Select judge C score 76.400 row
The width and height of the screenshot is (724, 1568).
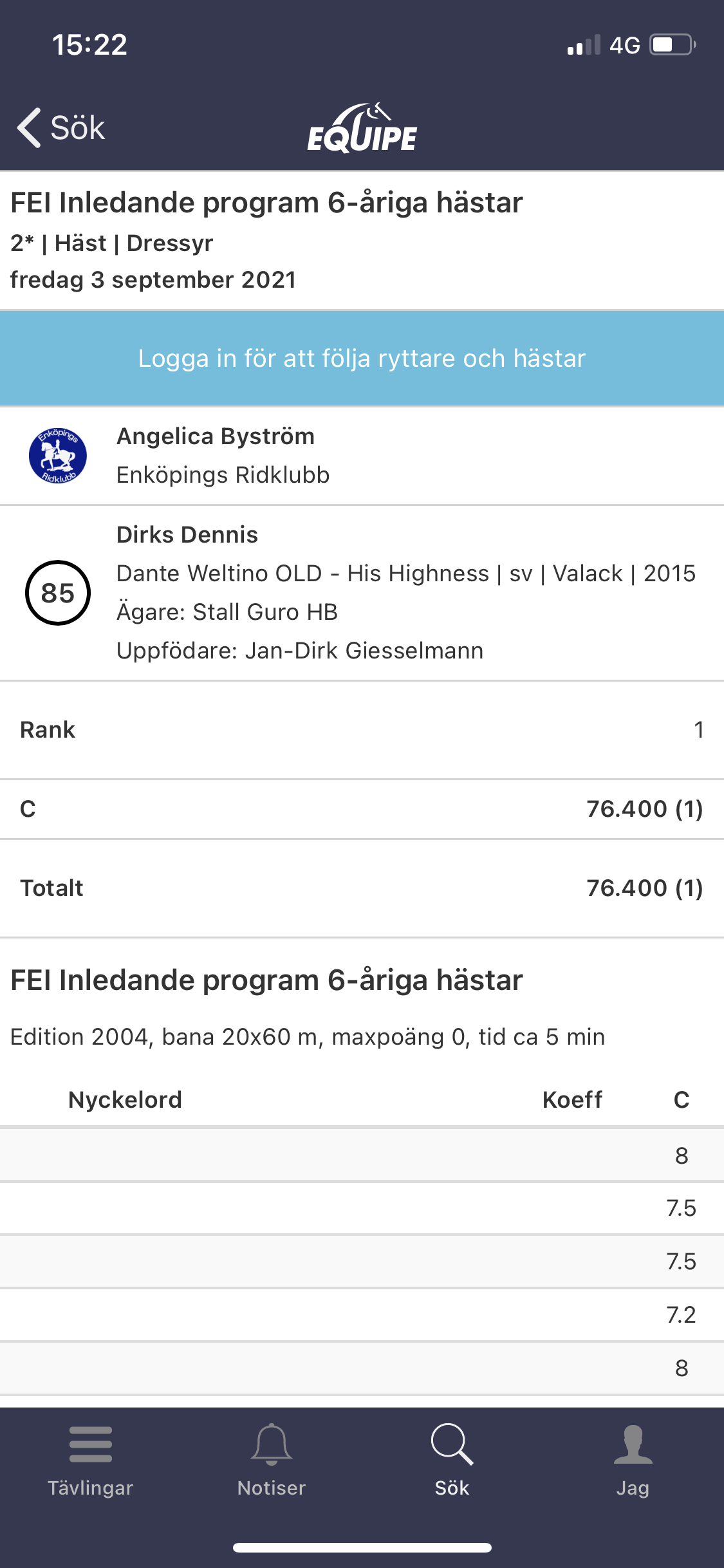tap(362, 809)
